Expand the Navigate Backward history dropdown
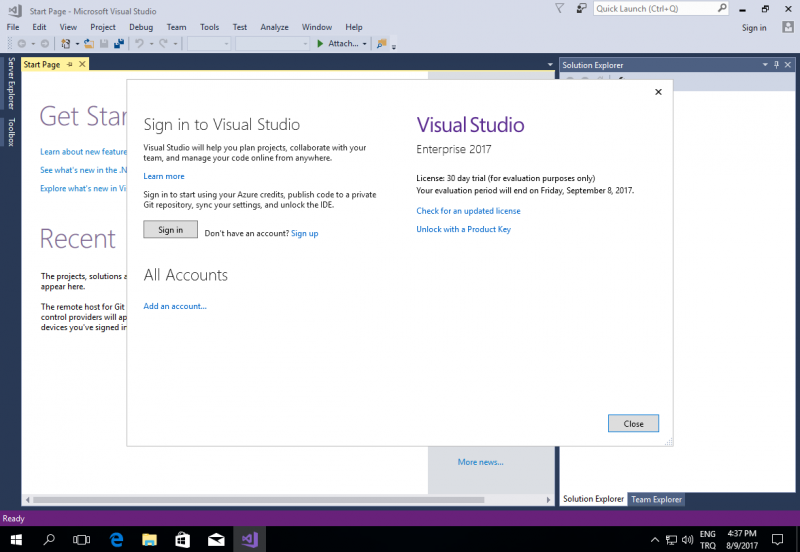This screenshot has height=552, width=800. tap(33, 44)
